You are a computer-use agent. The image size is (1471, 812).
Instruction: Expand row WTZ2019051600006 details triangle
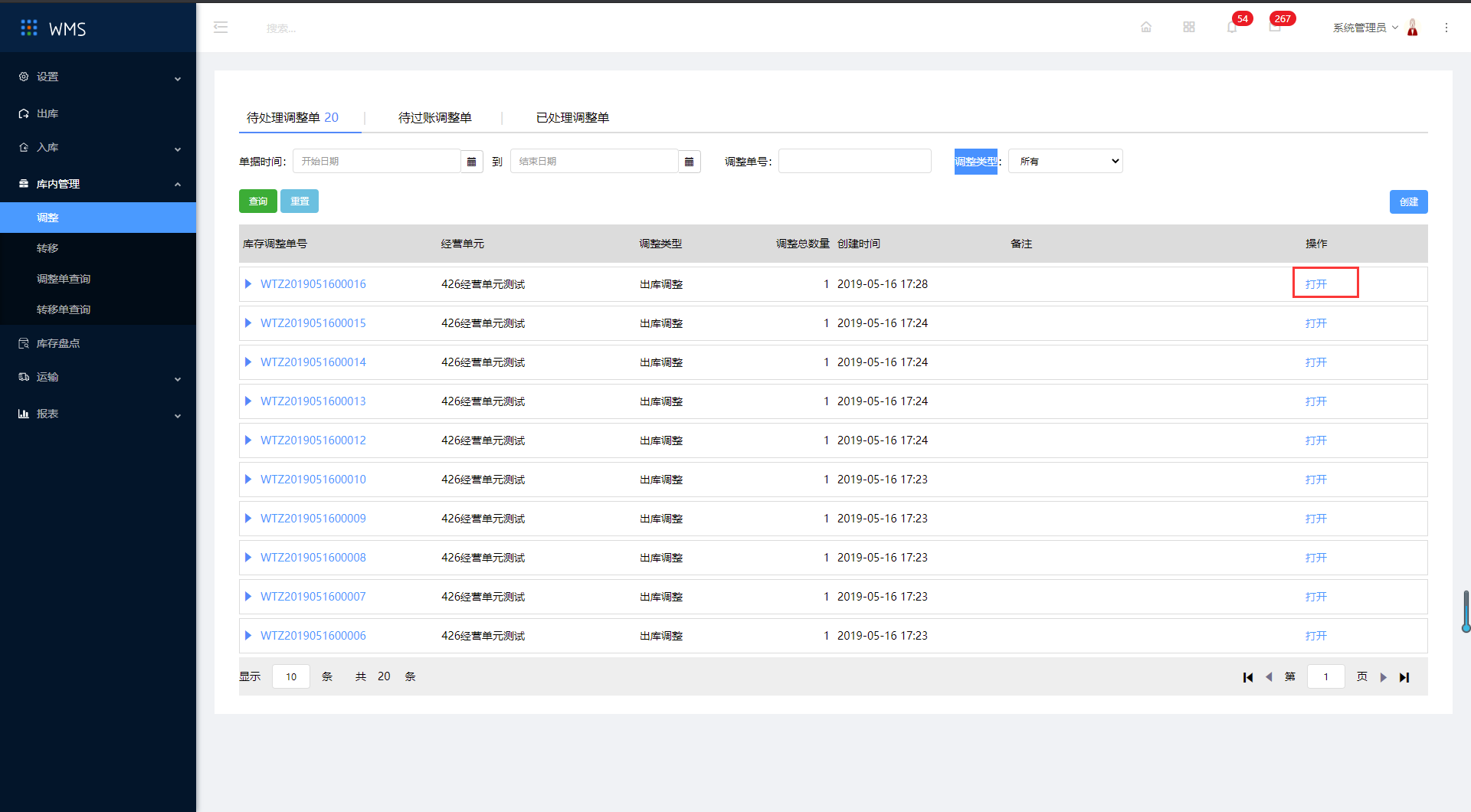pyautogui.click(x=248, y=636)
